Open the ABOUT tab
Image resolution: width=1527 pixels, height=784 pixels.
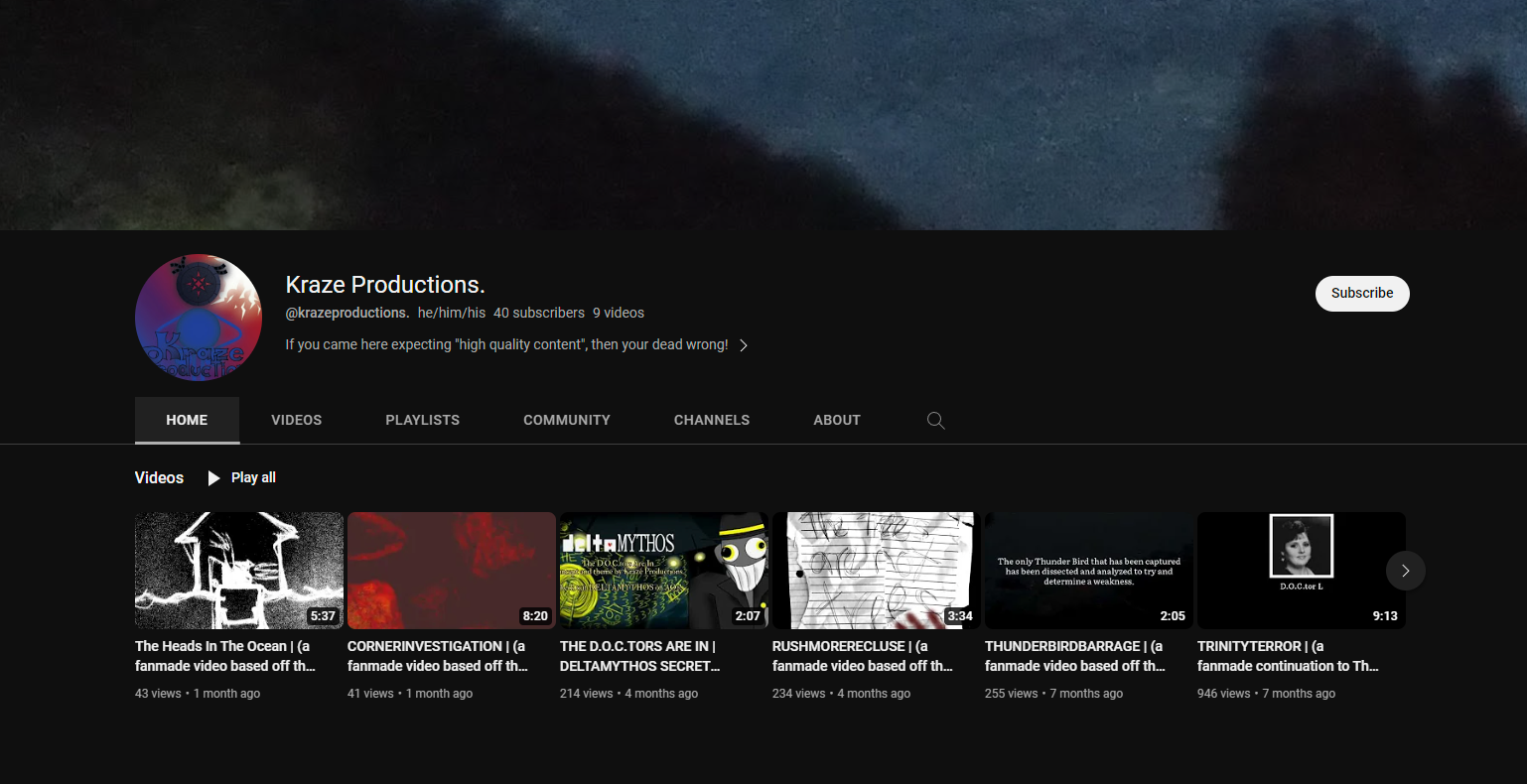click(837, 420)
